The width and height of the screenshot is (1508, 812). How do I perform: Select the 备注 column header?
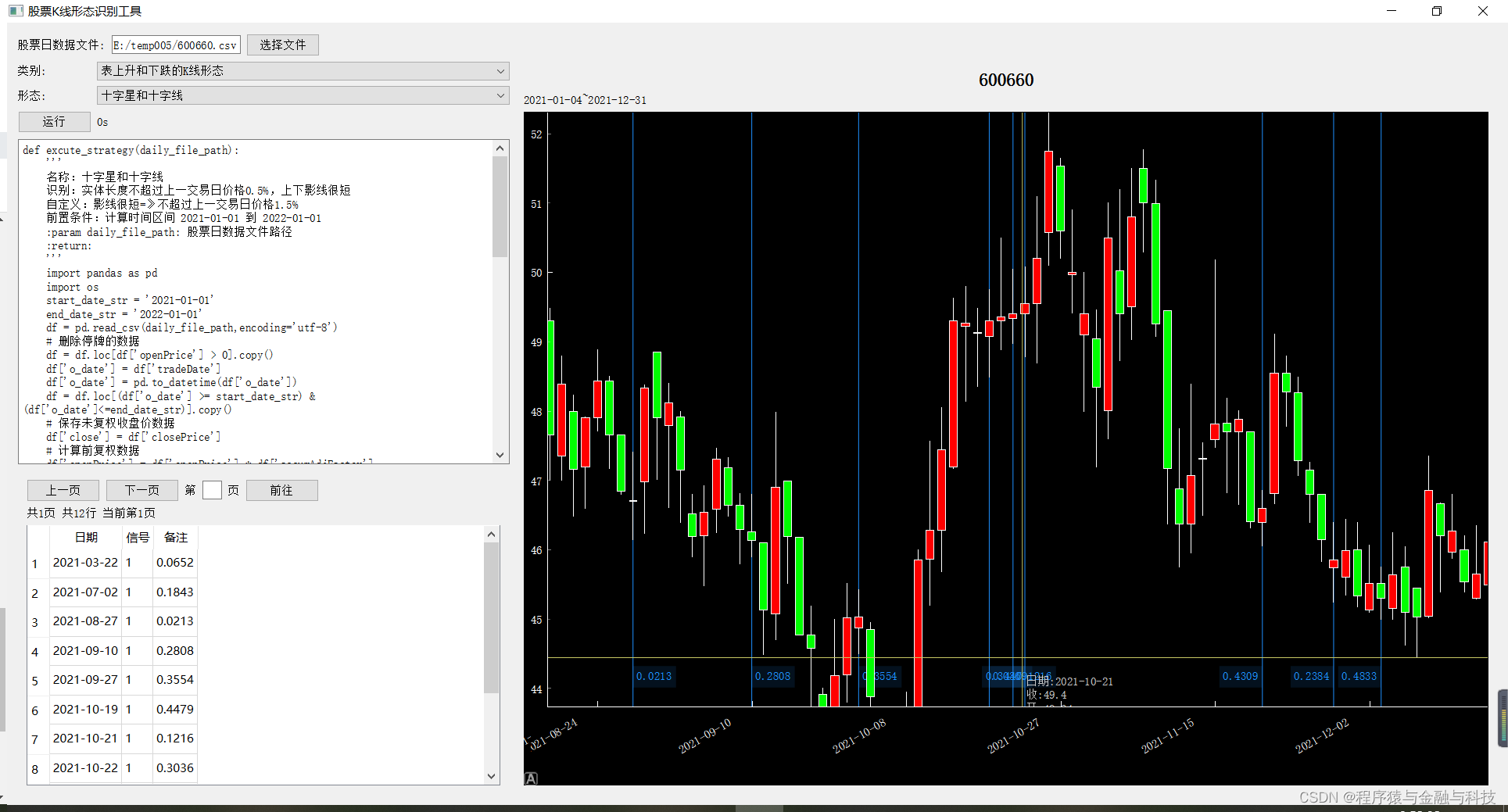coord(176,538)
